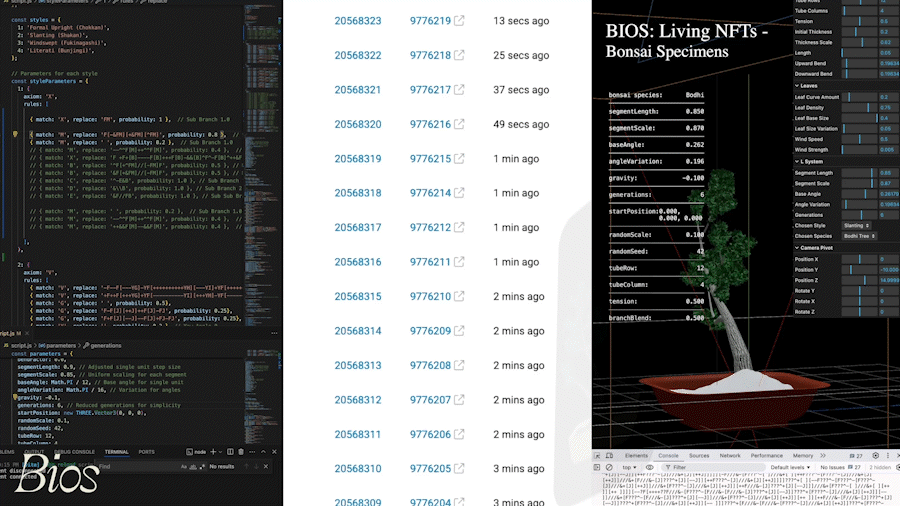Open block 20568320 link
The width and height of the screenshot is (900, 506).
pos(358,124)
